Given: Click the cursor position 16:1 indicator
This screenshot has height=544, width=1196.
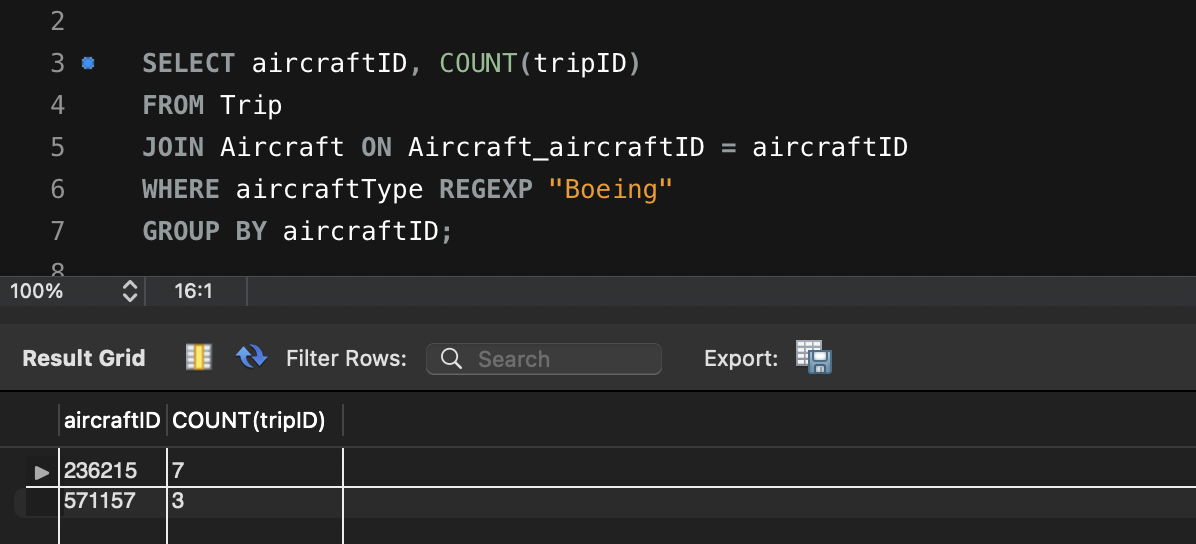Looking at the screenshot, I should [x=194, y=291].
